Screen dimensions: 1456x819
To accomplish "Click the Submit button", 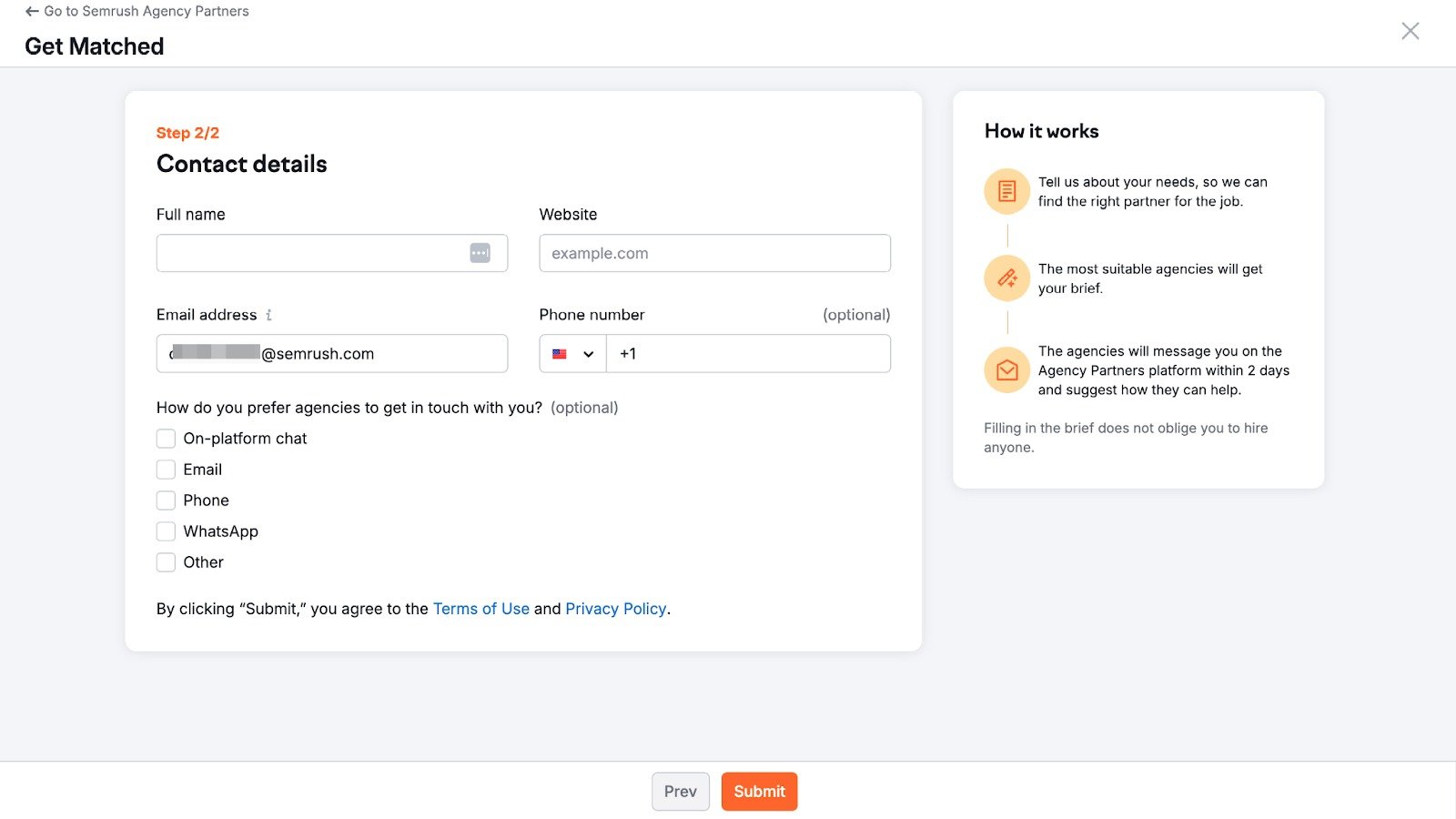I will point(759,791).
